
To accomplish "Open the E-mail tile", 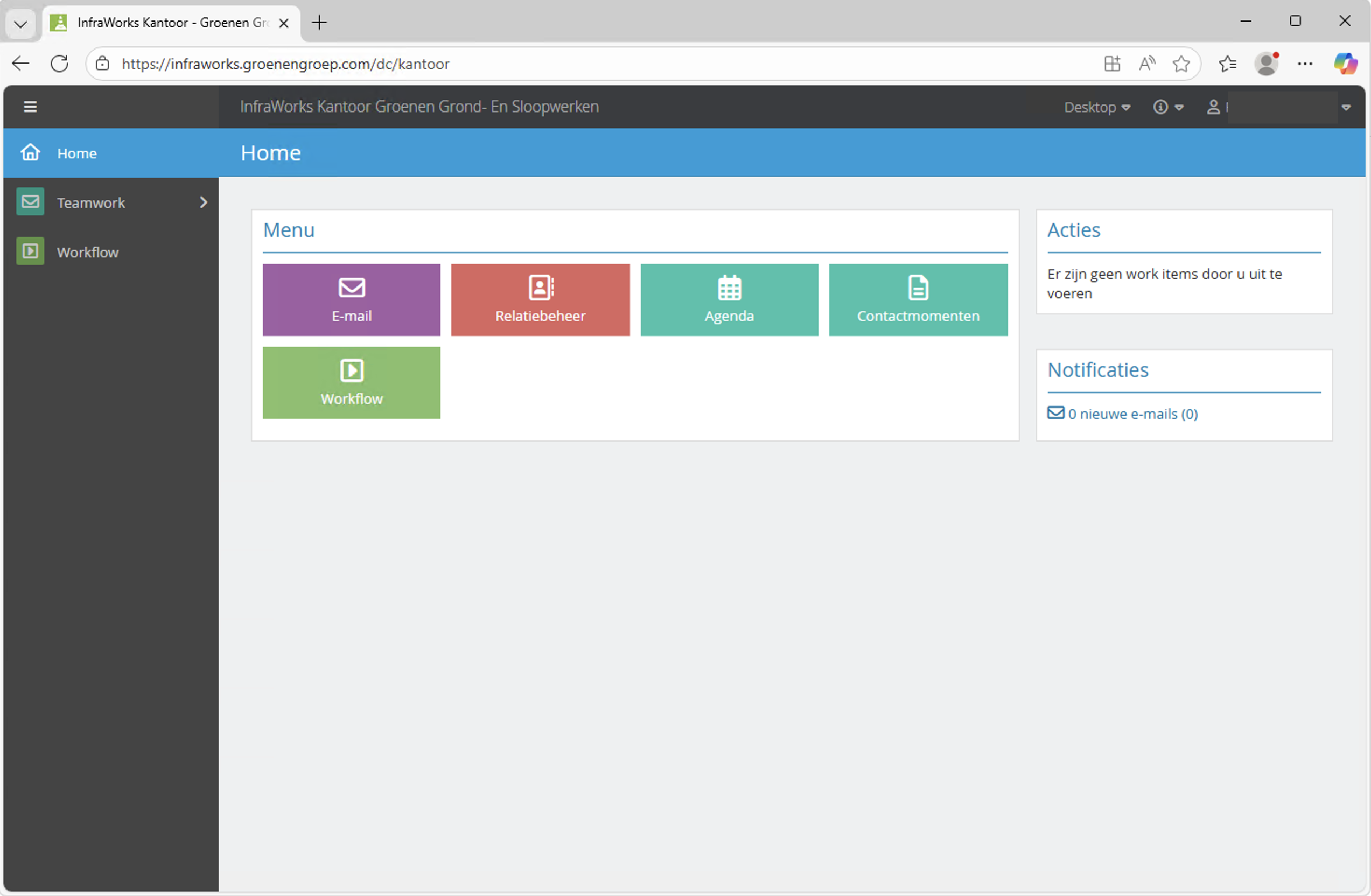I will pos(352,299).
